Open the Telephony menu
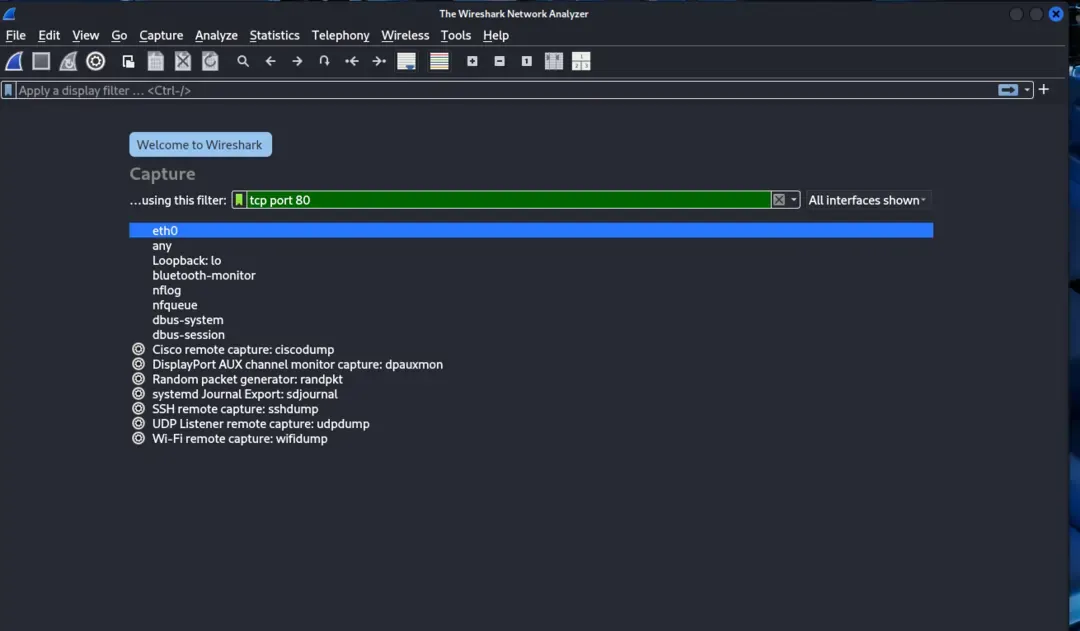The image size is (1080, 631). click(340, 35)
